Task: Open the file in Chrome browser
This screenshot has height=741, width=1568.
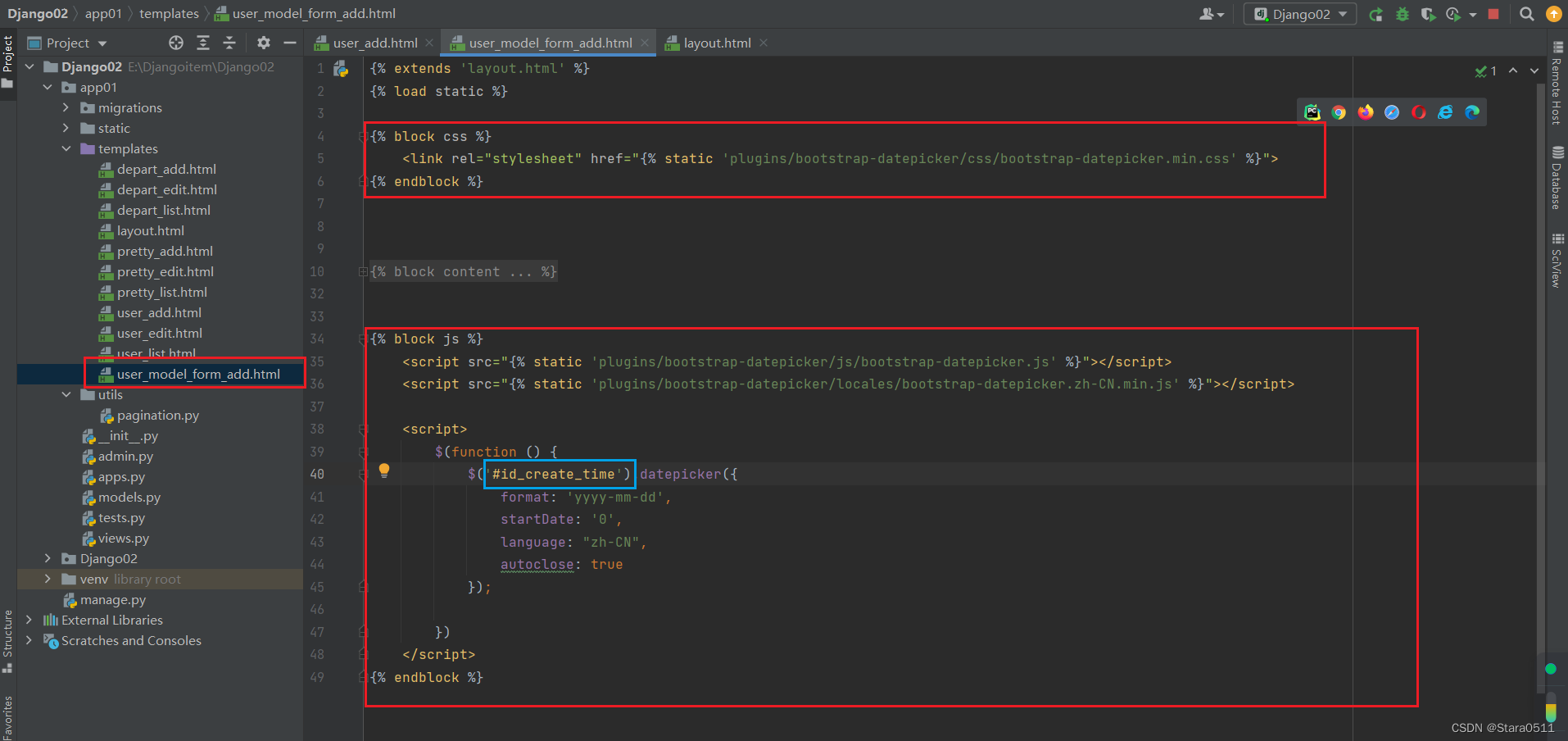Action: click(1339, 112)
